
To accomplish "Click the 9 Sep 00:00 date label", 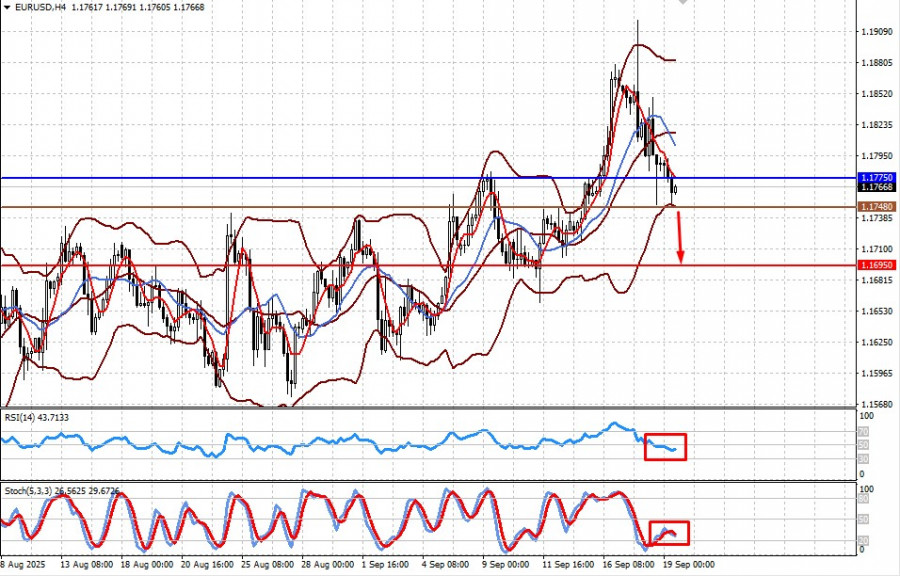I will (x=503, y=564).
